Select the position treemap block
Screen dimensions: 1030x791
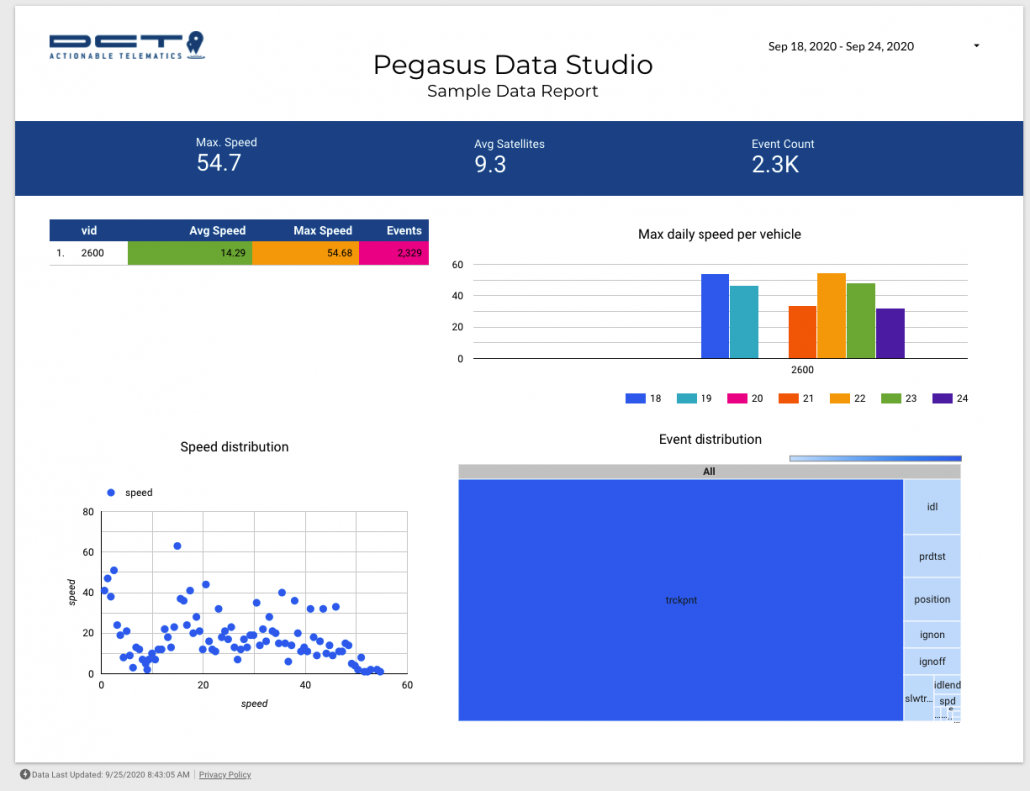click(x=932, y=599)
